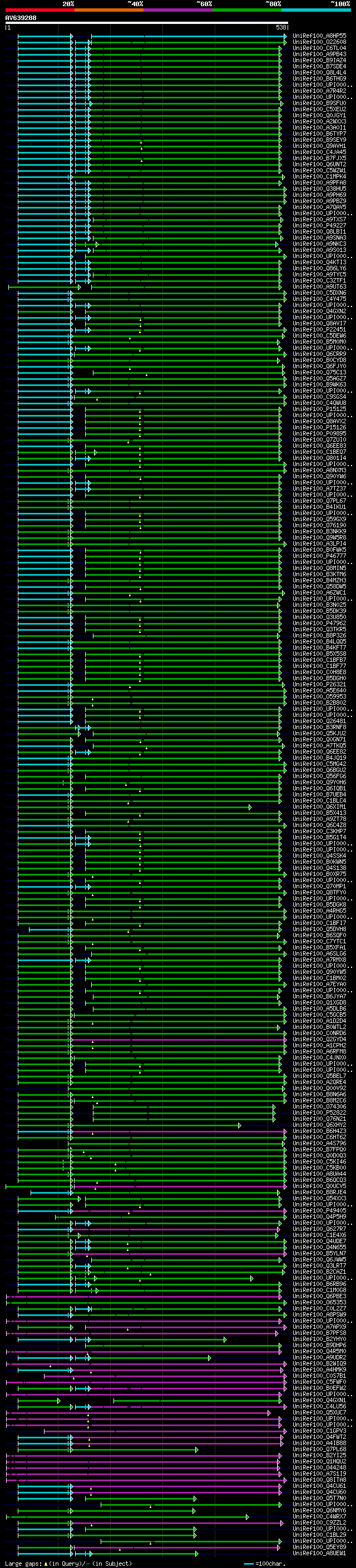Open hit UniRef100_A8HP55
This screenshot has height=1568, width=356.
click(319, 36)
